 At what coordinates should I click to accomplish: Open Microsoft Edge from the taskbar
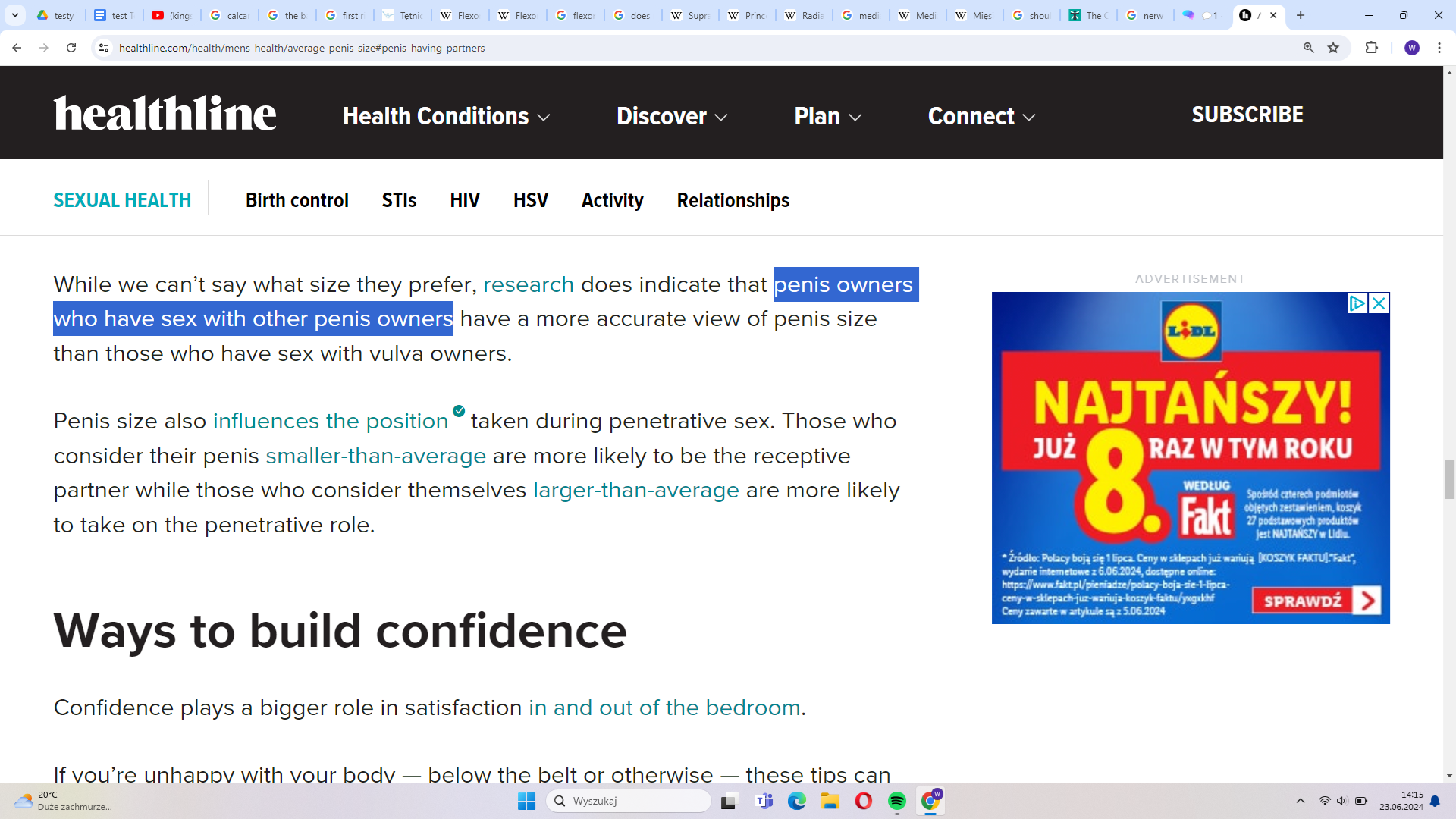(796, 801)
